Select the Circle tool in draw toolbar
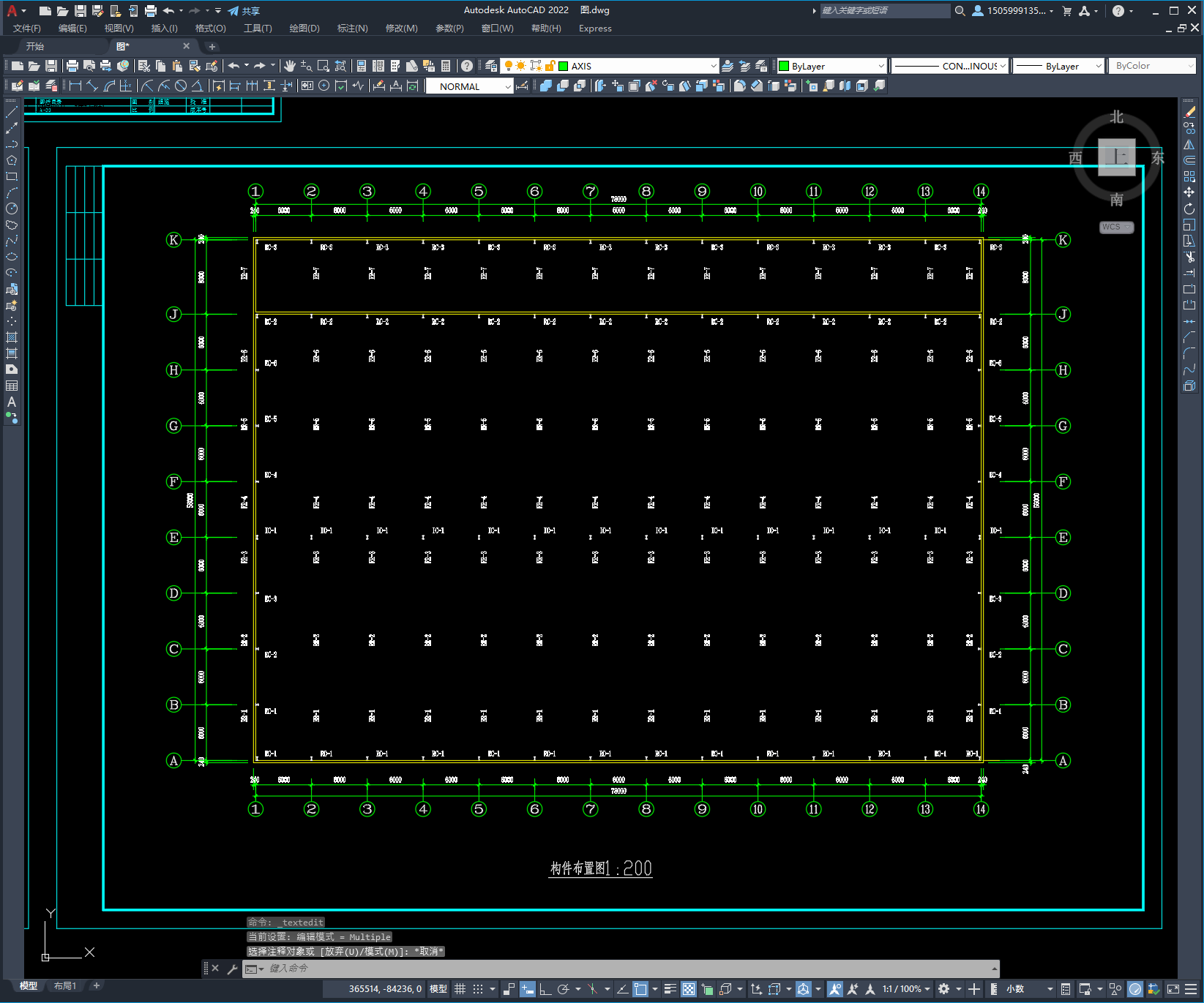The width and height of the screenshot is (1204, 1003). [x=12, y=209]
